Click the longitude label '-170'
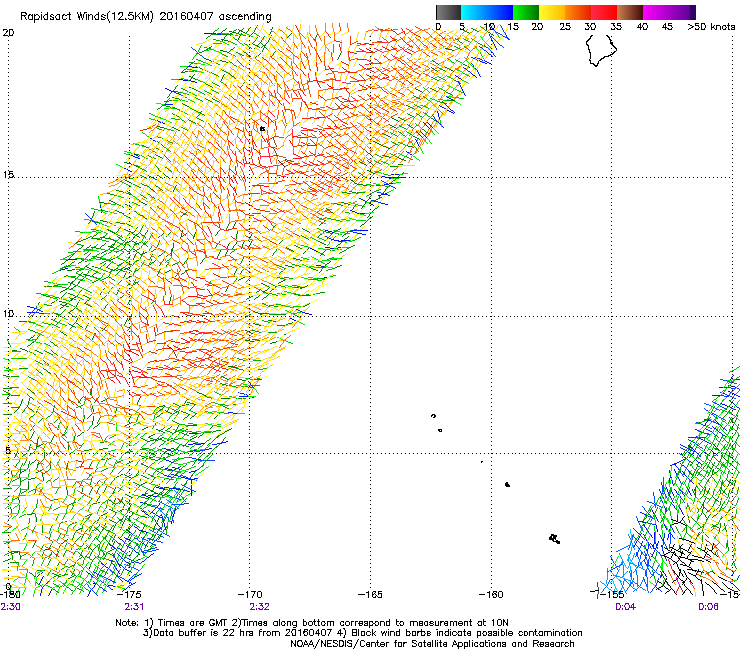The image size is (740, 650). point(250,594)
